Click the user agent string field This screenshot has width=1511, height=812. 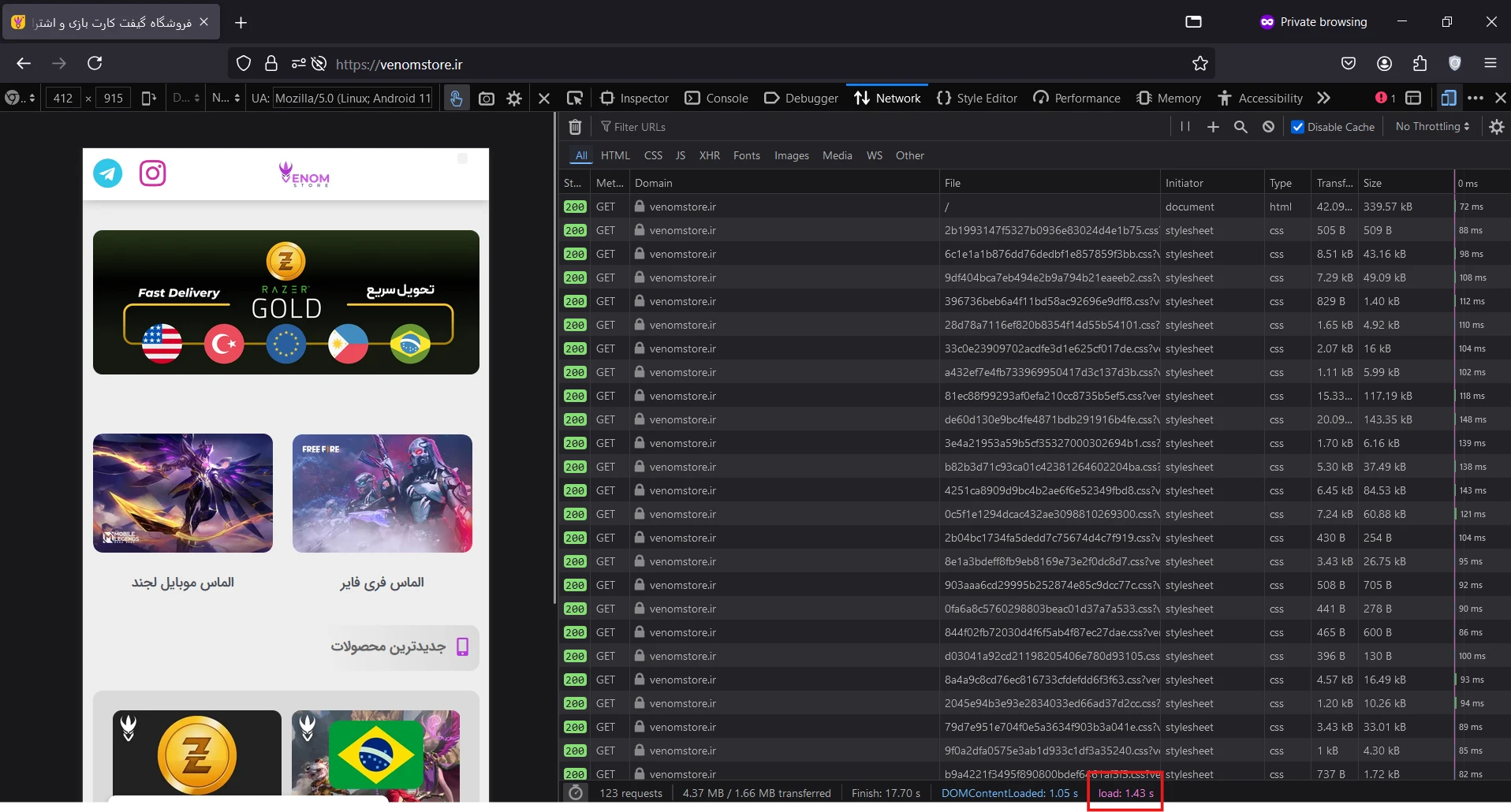point(353,98)
